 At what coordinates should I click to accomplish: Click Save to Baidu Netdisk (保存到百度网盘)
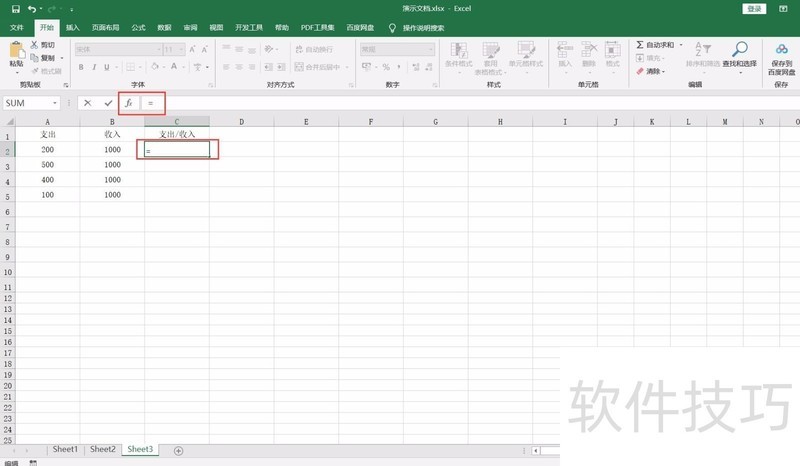coord(782,58)
